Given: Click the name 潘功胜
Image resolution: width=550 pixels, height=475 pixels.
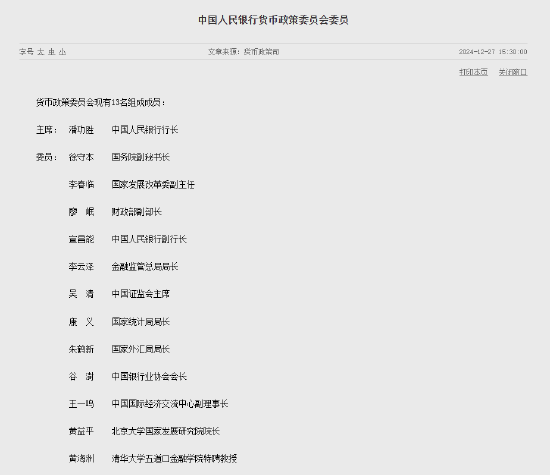Looking at the screenshot, I should click(81, 130).
